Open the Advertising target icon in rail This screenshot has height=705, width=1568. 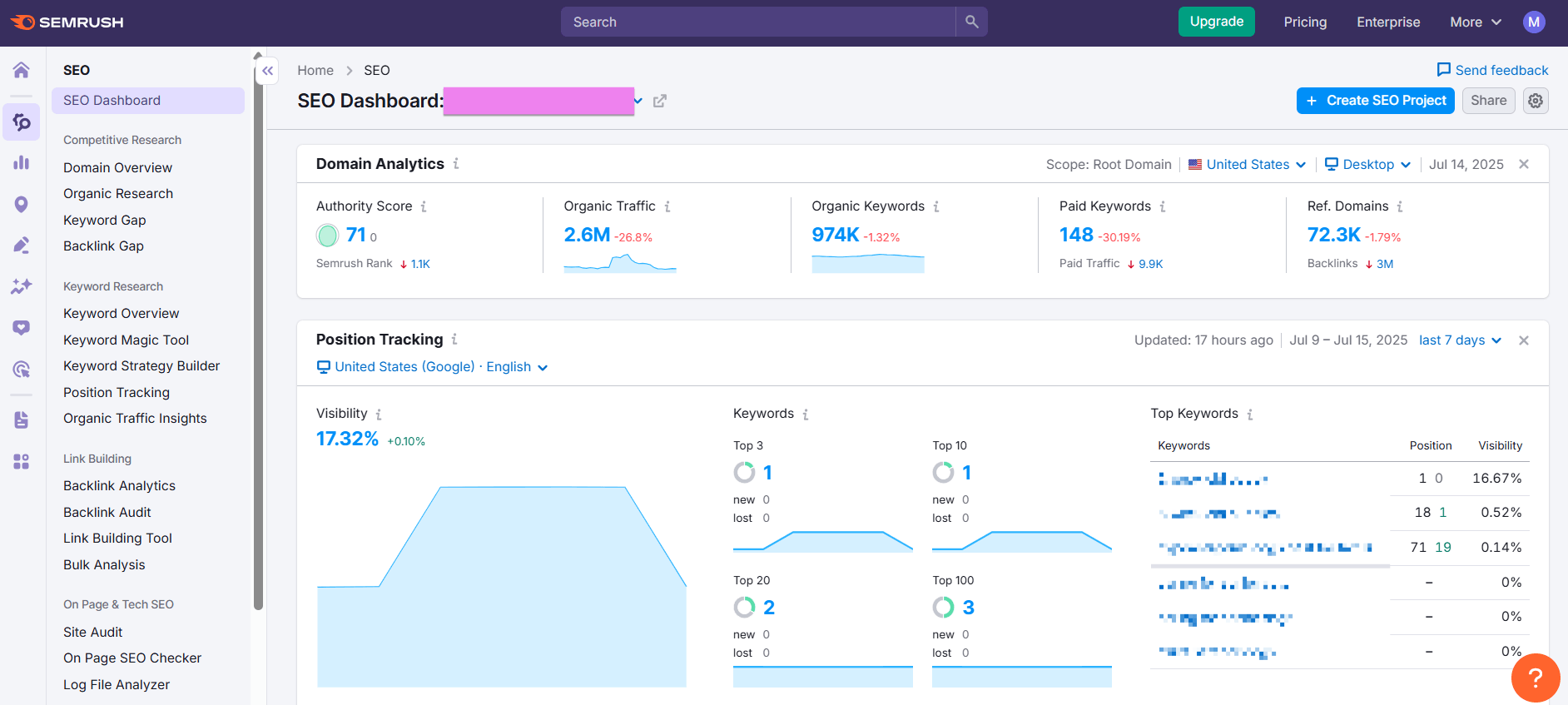(22, 369)
